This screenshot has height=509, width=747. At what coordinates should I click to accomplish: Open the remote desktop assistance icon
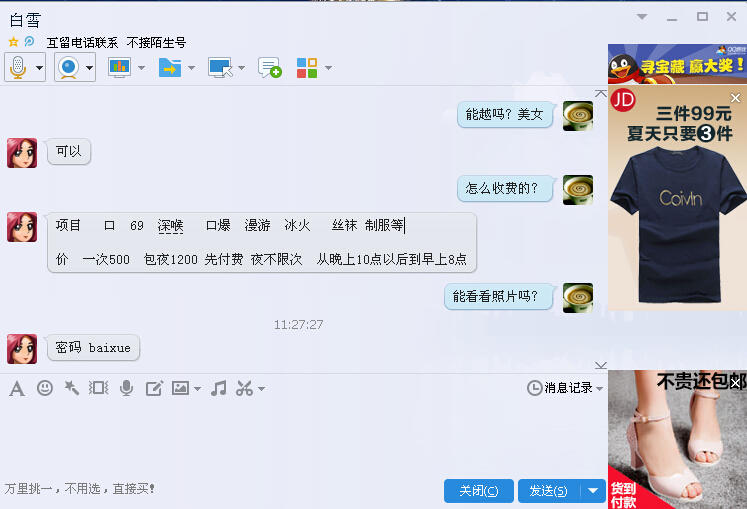(220, 68)
